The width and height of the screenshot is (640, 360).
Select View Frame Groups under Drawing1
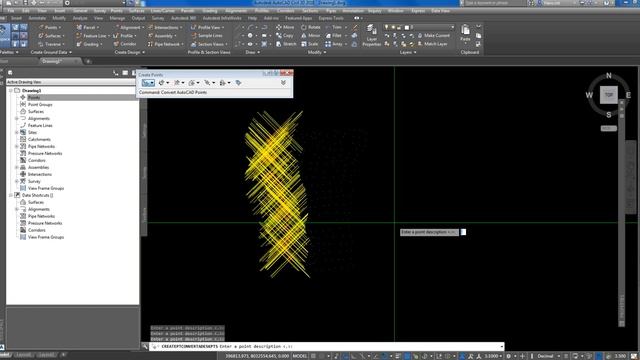[46, 188]
